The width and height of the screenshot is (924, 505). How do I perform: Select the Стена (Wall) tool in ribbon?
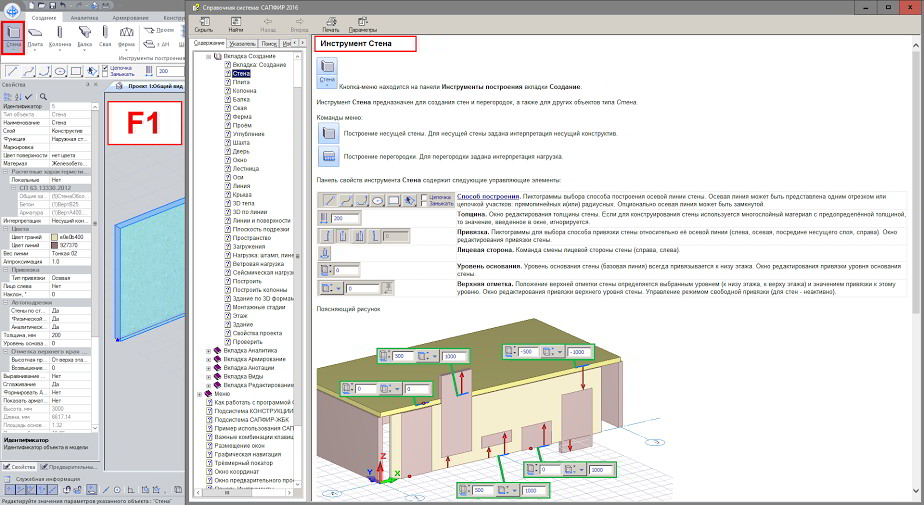click(14, 35)
